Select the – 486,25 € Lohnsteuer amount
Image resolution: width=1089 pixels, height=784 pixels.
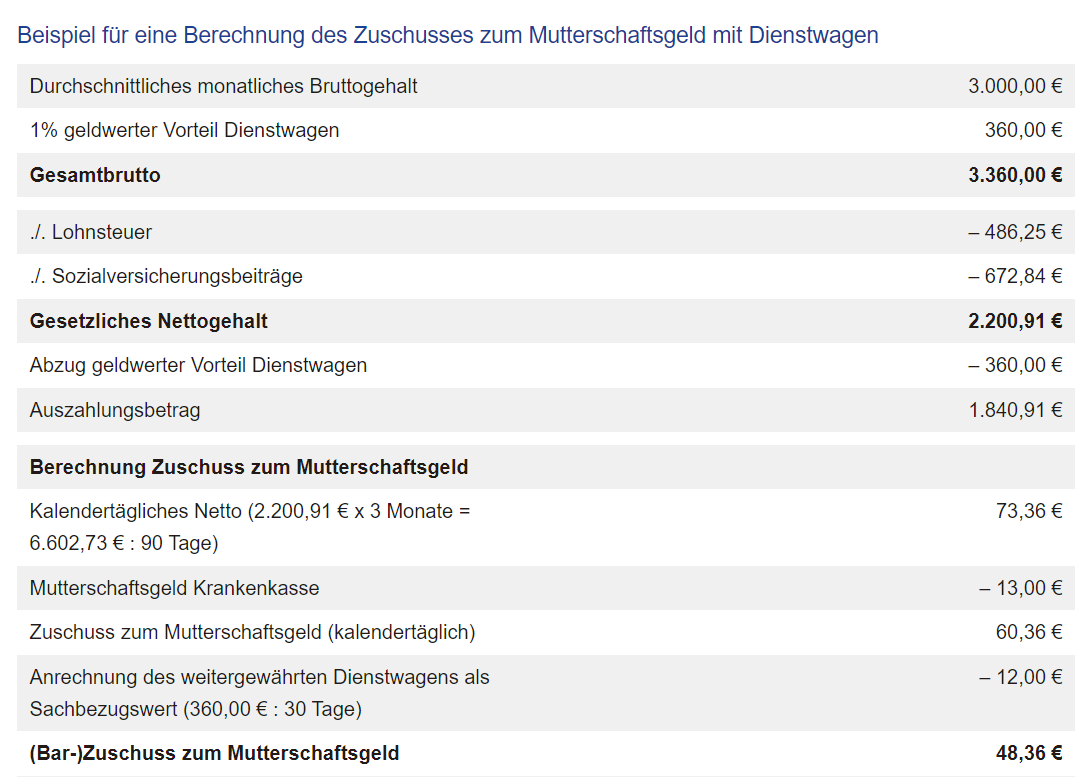1014,232
